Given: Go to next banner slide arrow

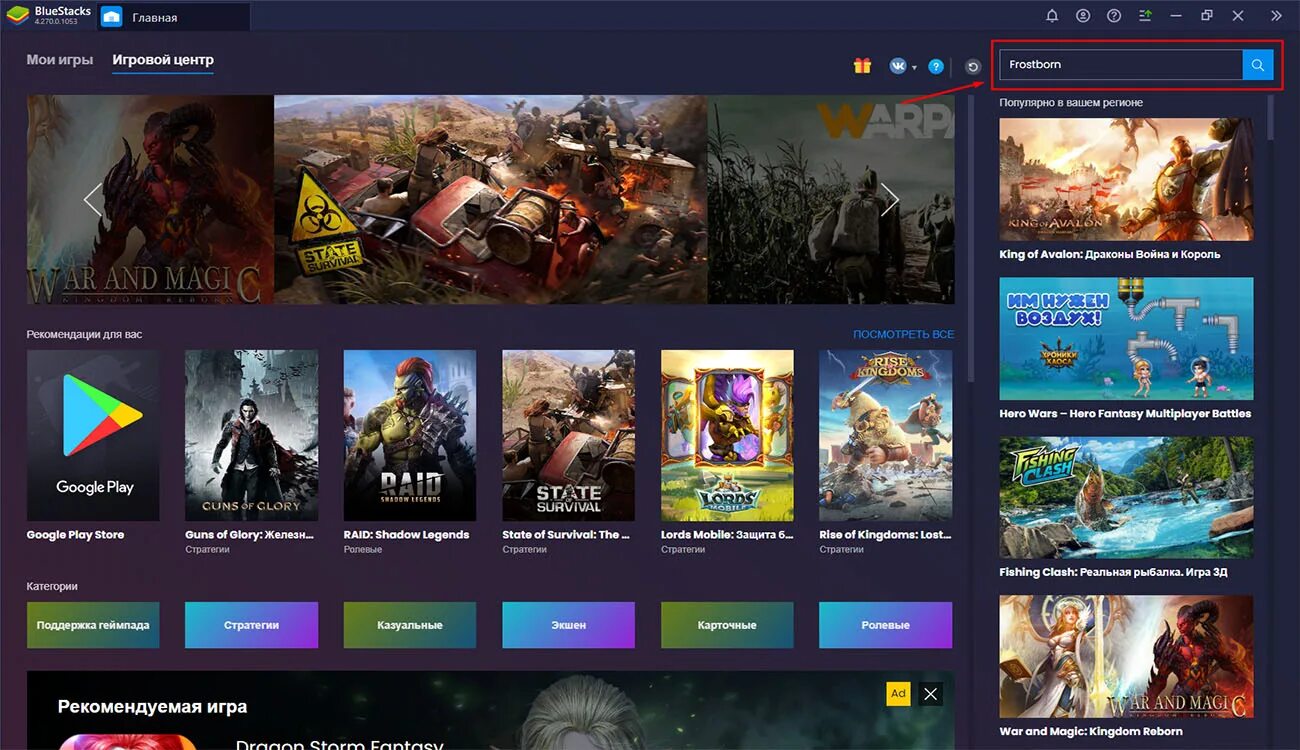Looking at the screenshot, I should tap(889, 199).
